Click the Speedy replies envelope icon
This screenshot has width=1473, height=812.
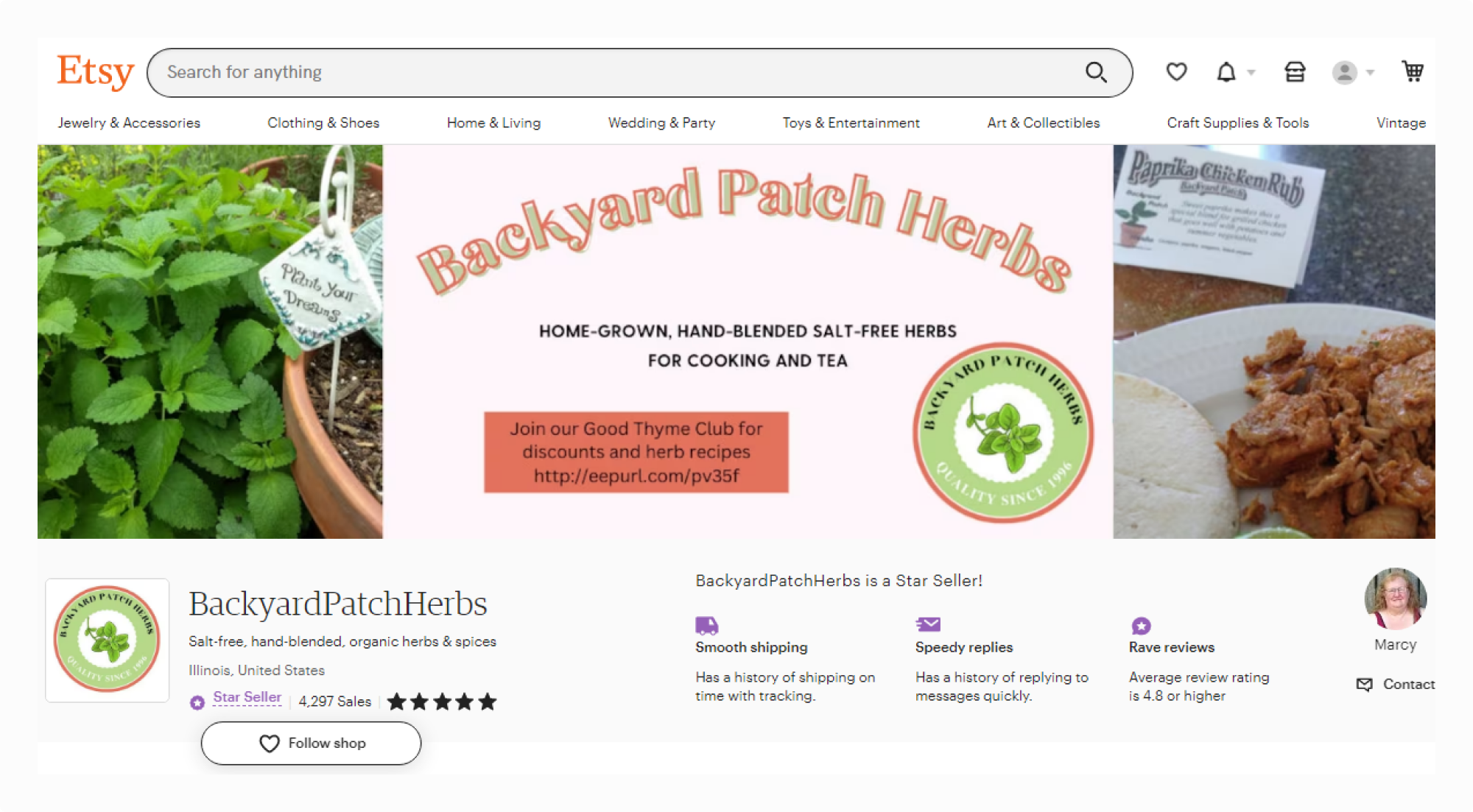click(928, 624)
